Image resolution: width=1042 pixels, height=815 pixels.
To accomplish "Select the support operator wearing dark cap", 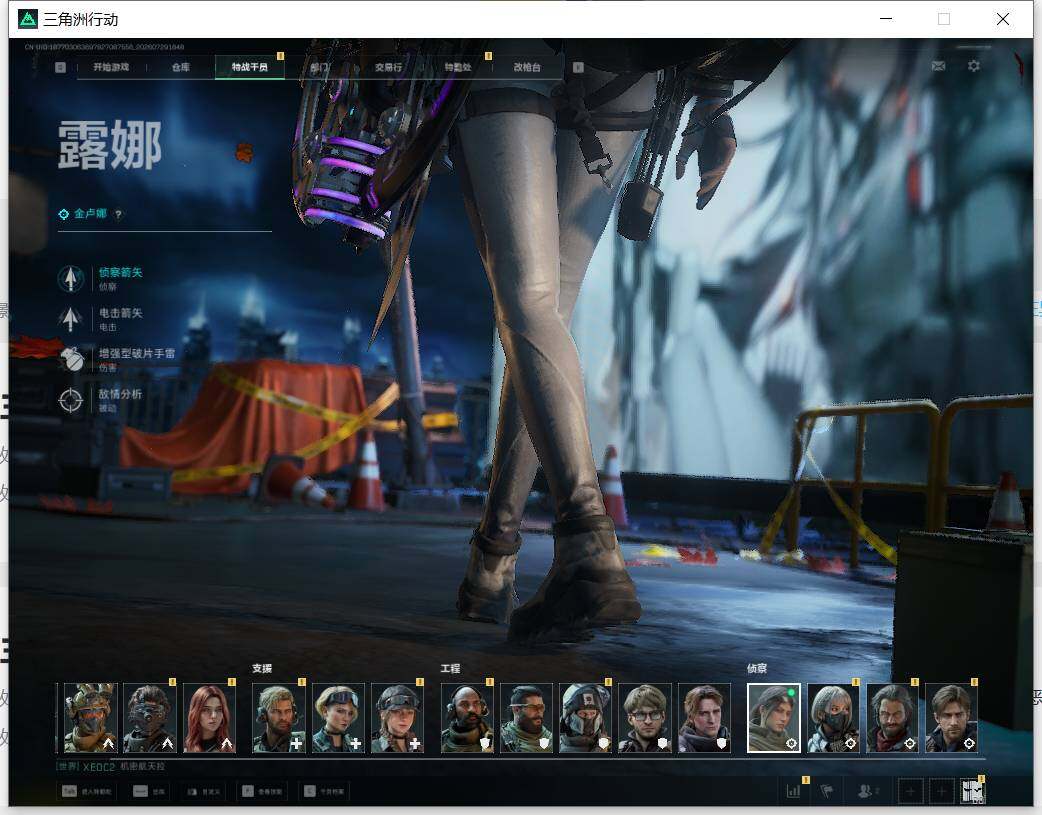I will 397,718.
